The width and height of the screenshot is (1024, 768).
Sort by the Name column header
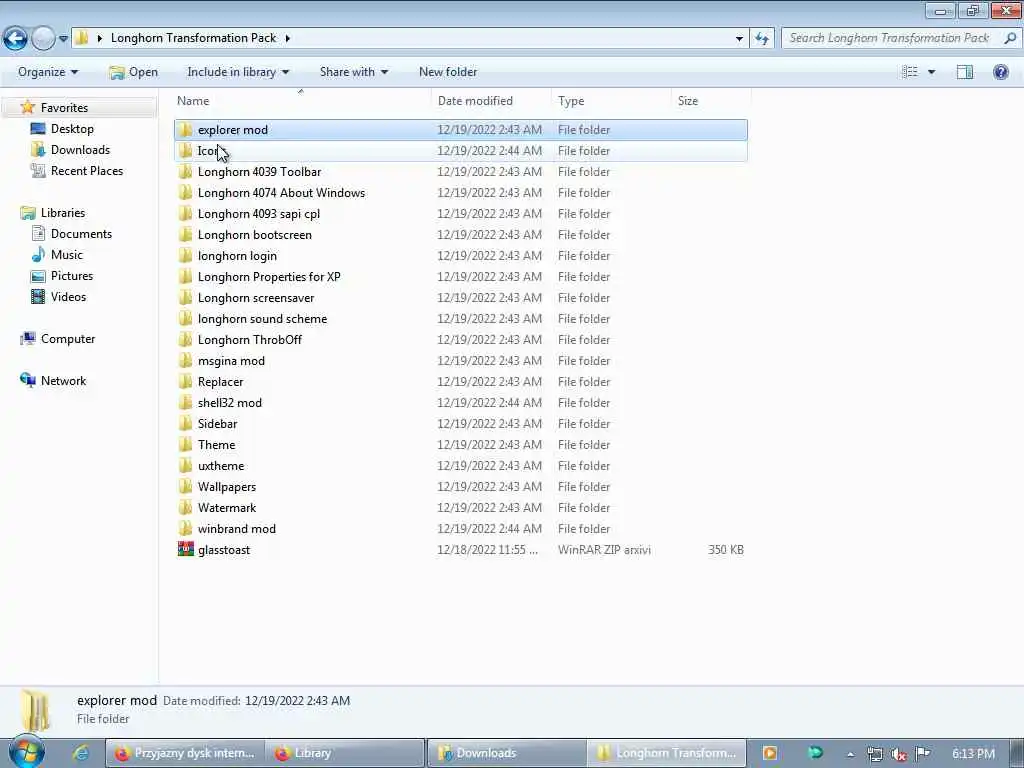pyautogui.click(x=302, y=101)
